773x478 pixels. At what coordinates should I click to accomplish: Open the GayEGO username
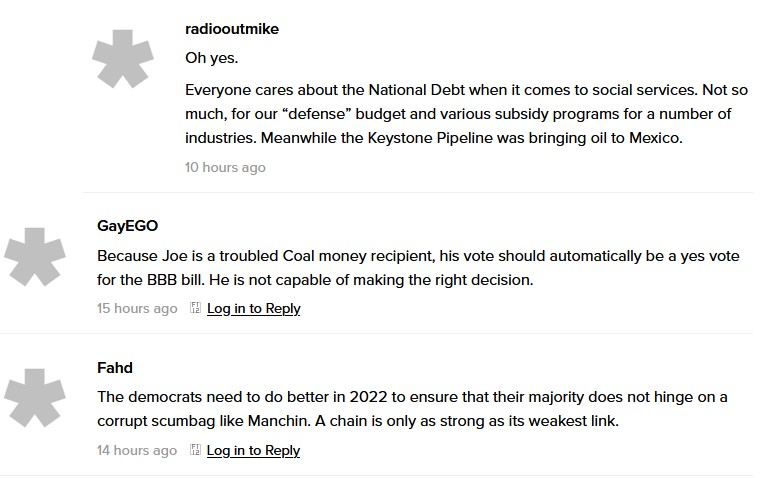click(x=127, y=226)
